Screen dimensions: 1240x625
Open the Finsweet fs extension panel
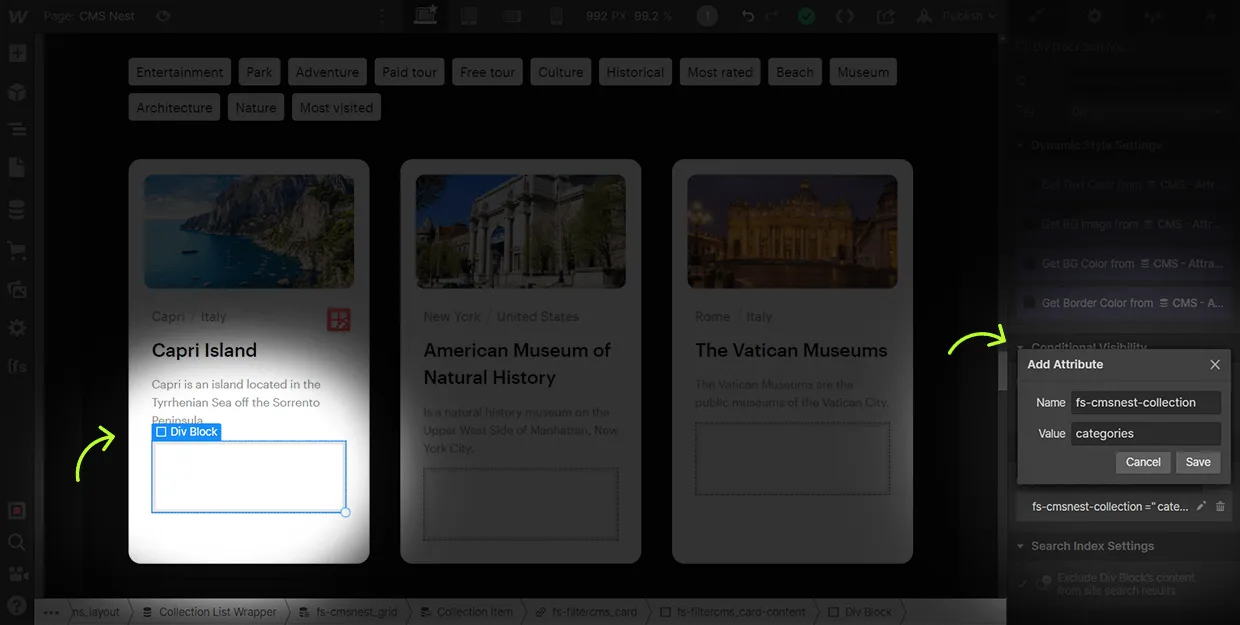tap(17, 366)
